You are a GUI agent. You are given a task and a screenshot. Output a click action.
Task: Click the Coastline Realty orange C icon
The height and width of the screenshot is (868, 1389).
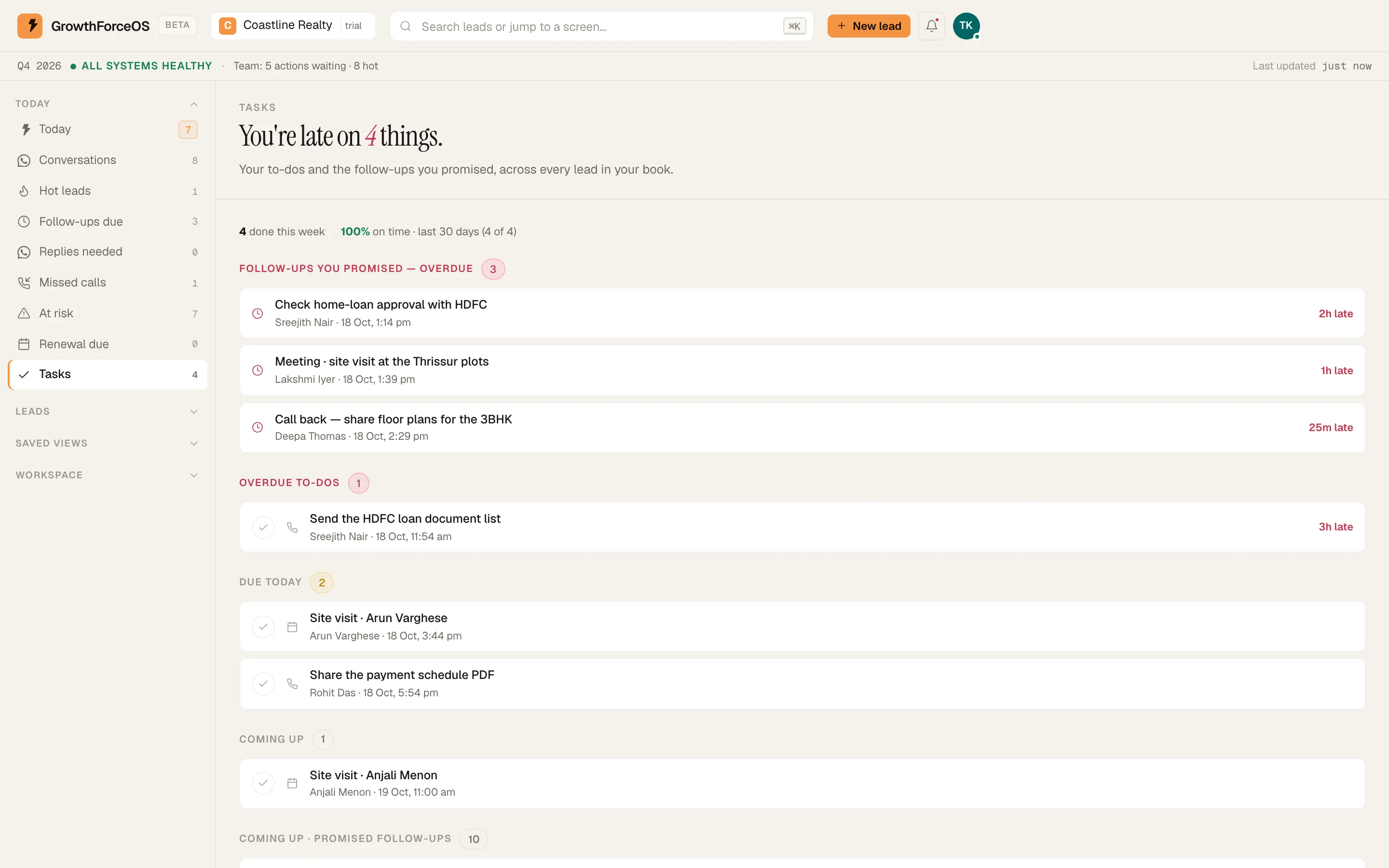[x=227, y=26]
